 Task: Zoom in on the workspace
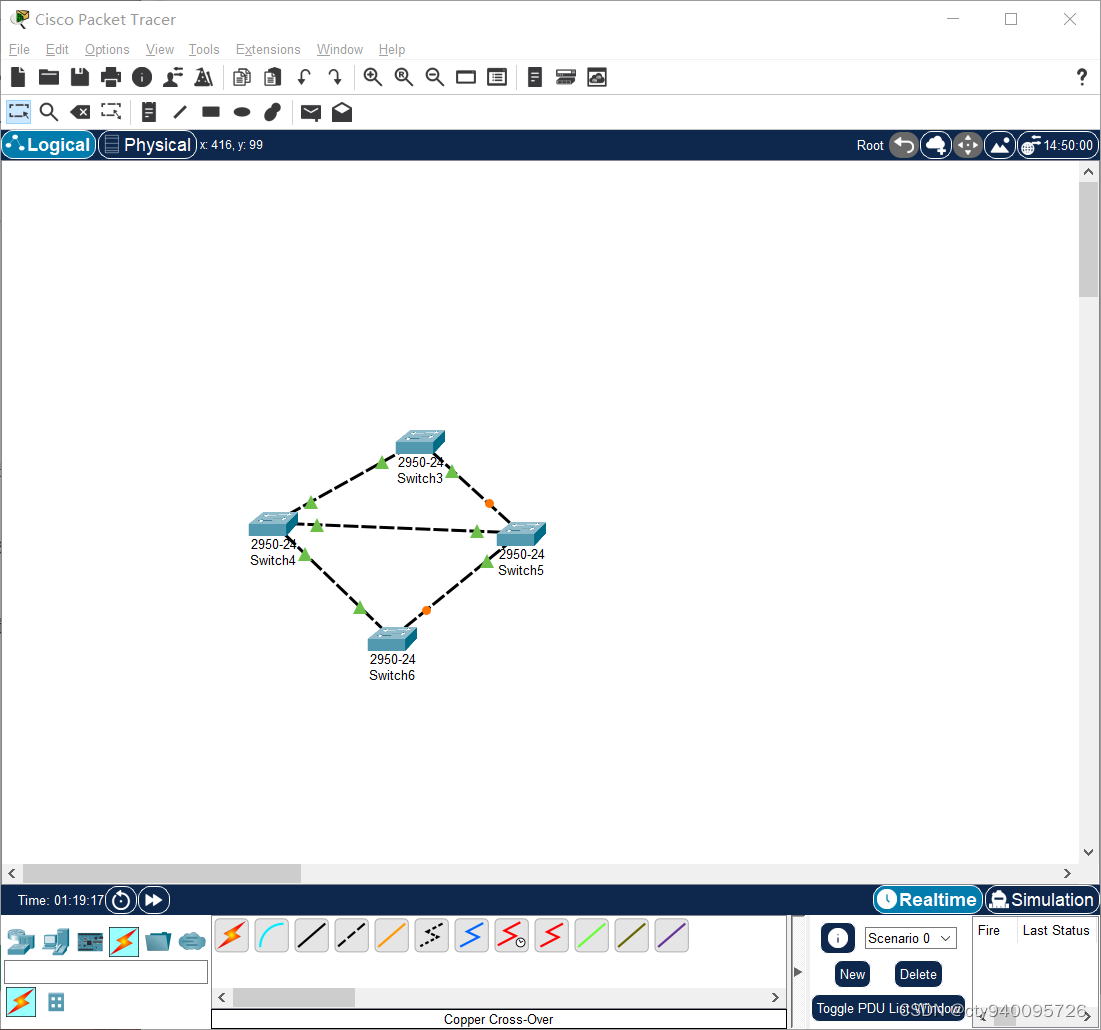[373, 77]
